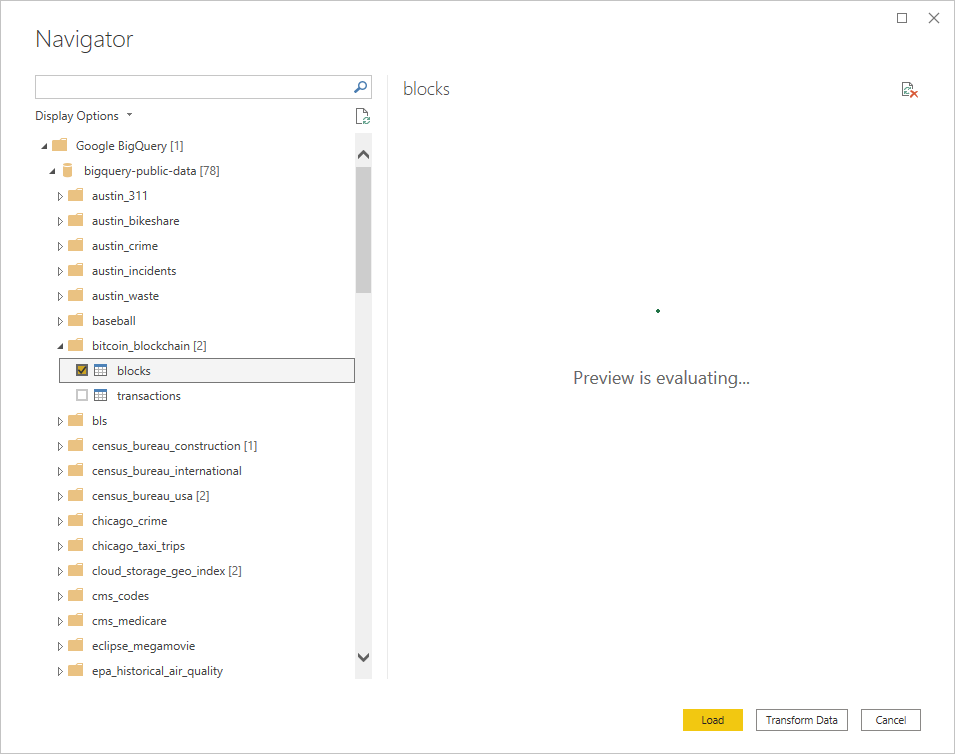Click the Load button
955x754 pixels.
(712, 719)
